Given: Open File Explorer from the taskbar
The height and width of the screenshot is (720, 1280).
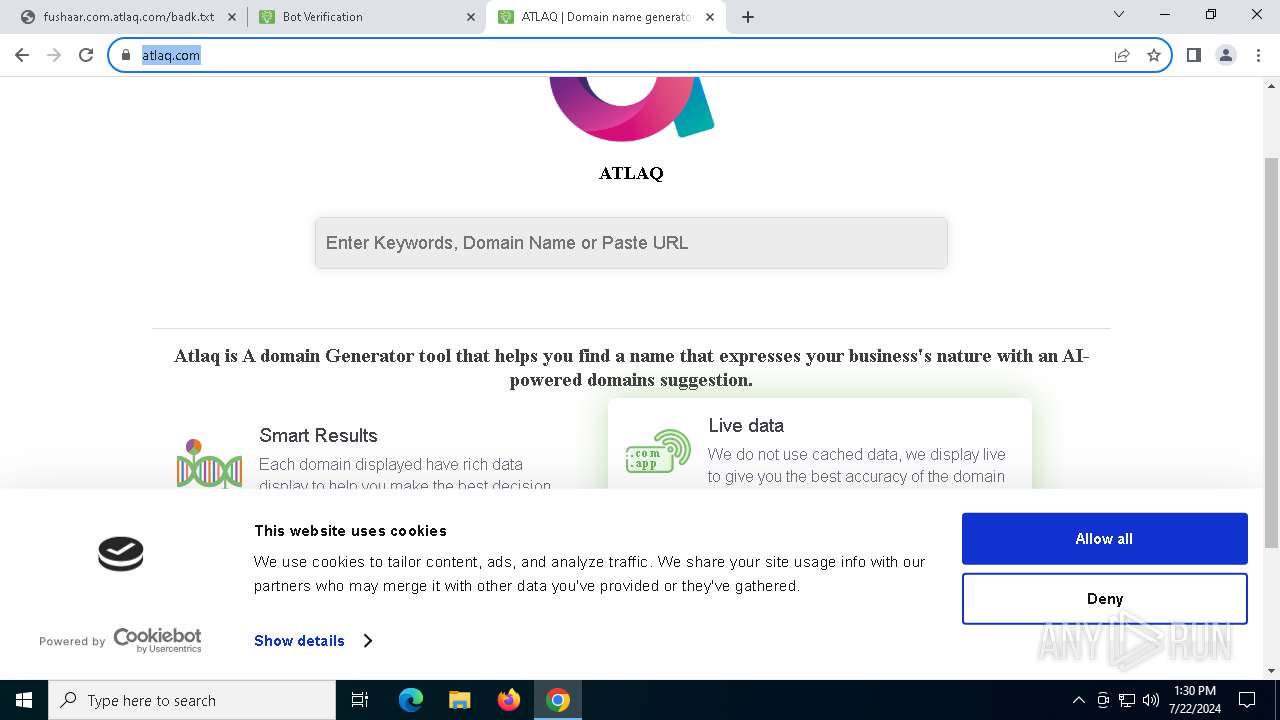Looking at the screenshot, I should tap(459, 700).
